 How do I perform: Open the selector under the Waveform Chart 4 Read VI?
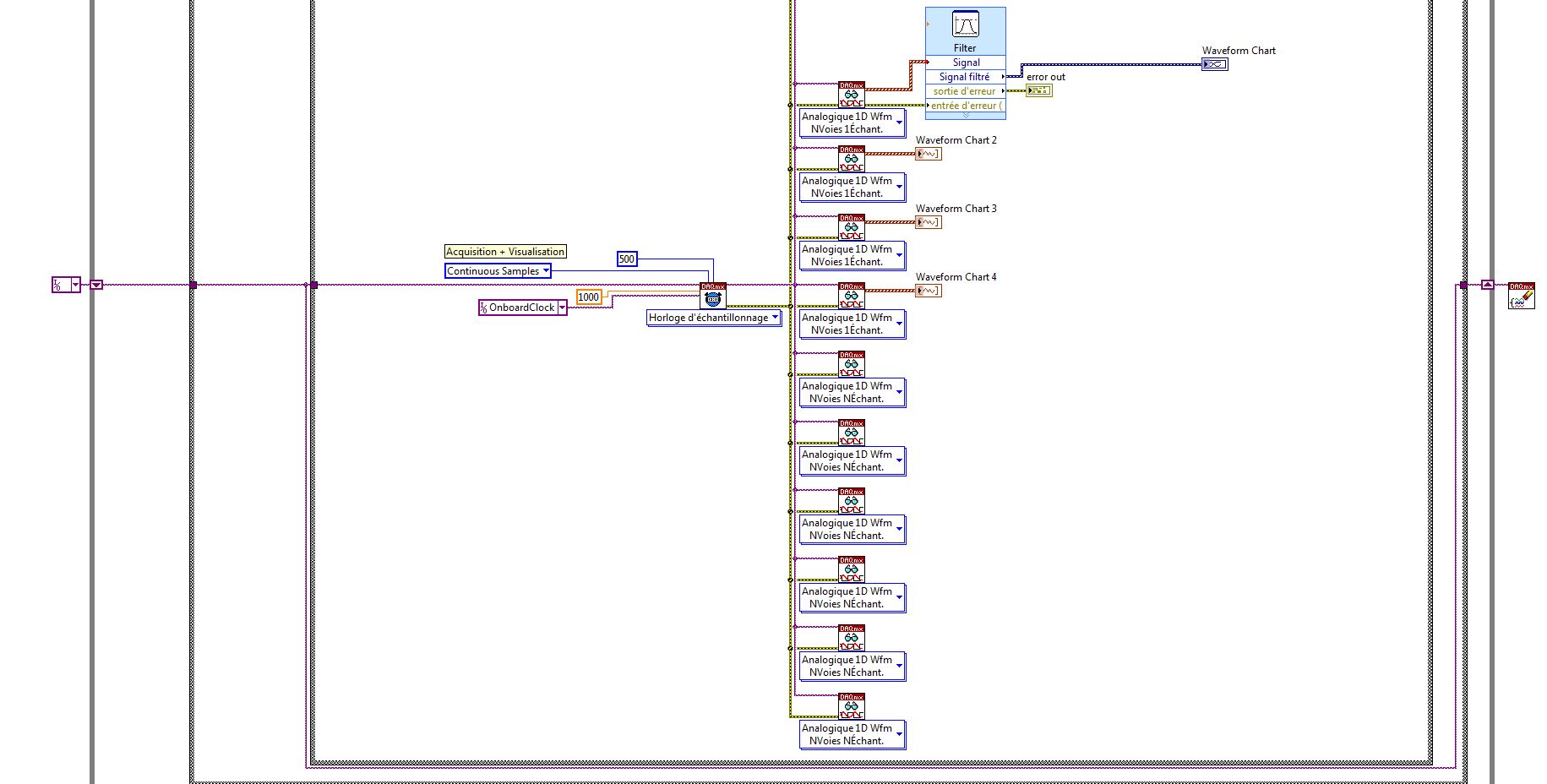coord(852,324)
